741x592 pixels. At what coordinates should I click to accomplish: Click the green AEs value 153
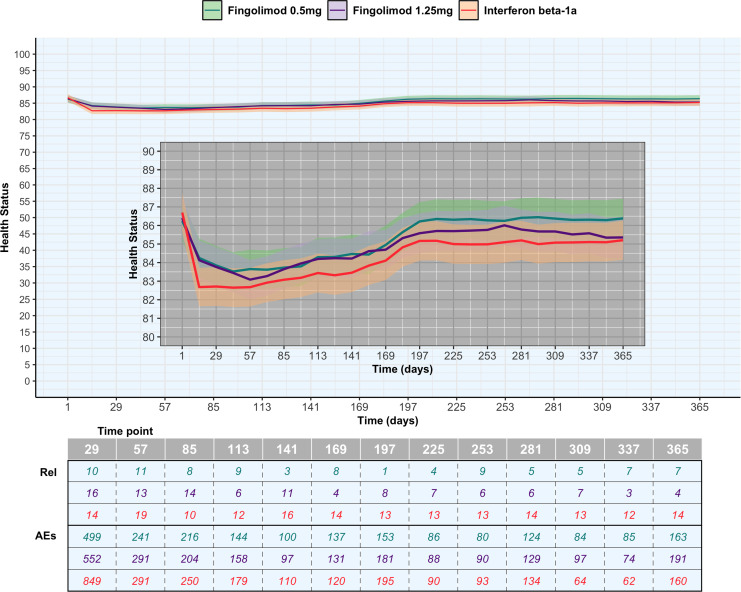385,537
